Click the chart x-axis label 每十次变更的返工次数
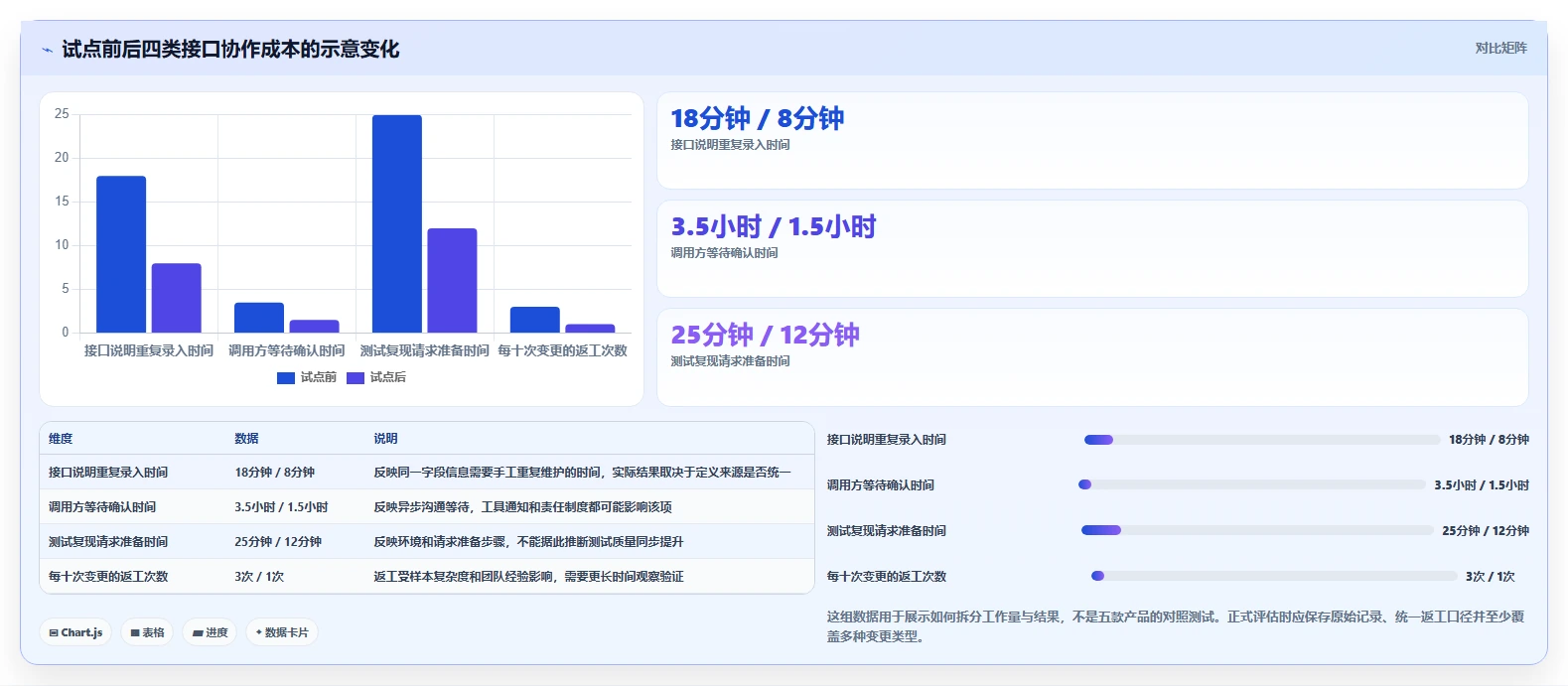 (562, 350)
